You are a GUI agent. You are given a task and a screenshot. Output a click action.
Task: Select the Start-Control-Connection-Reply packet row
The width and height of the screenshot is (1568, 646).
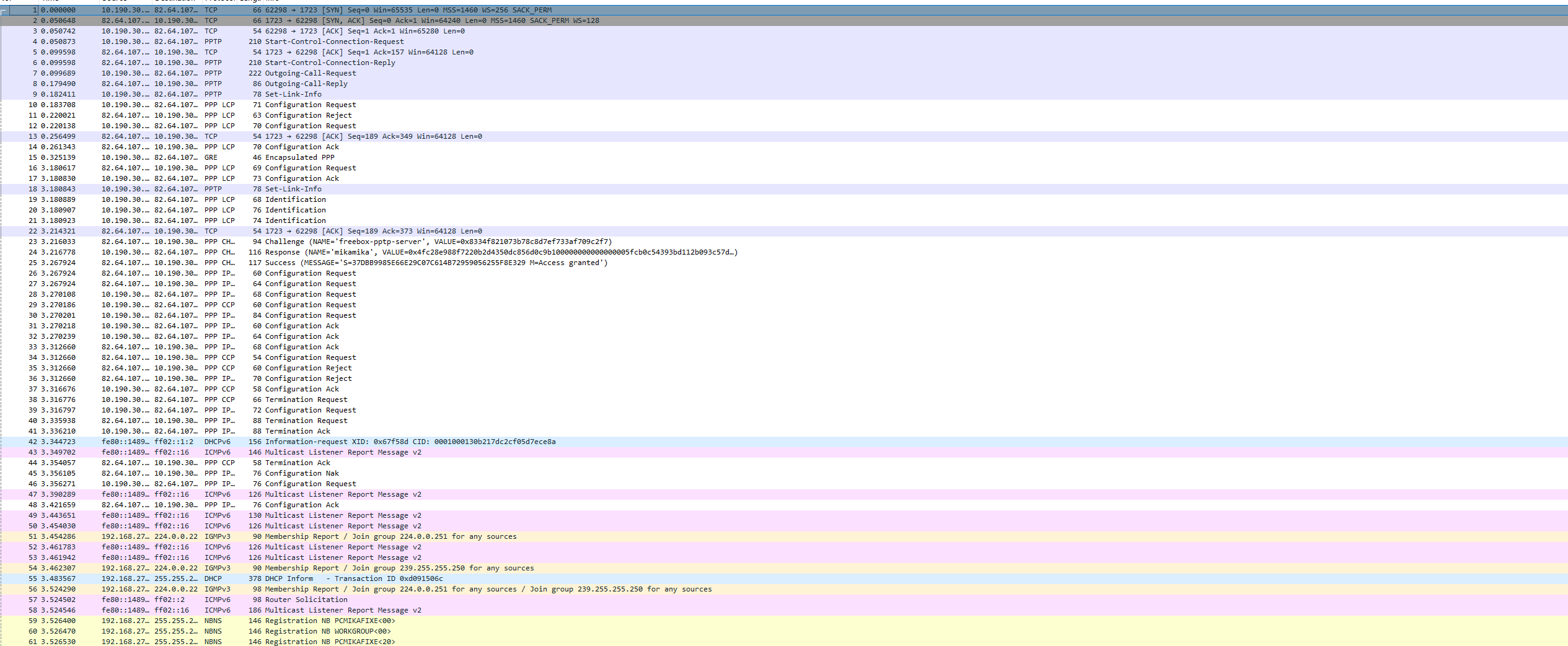tap(330, 63)
